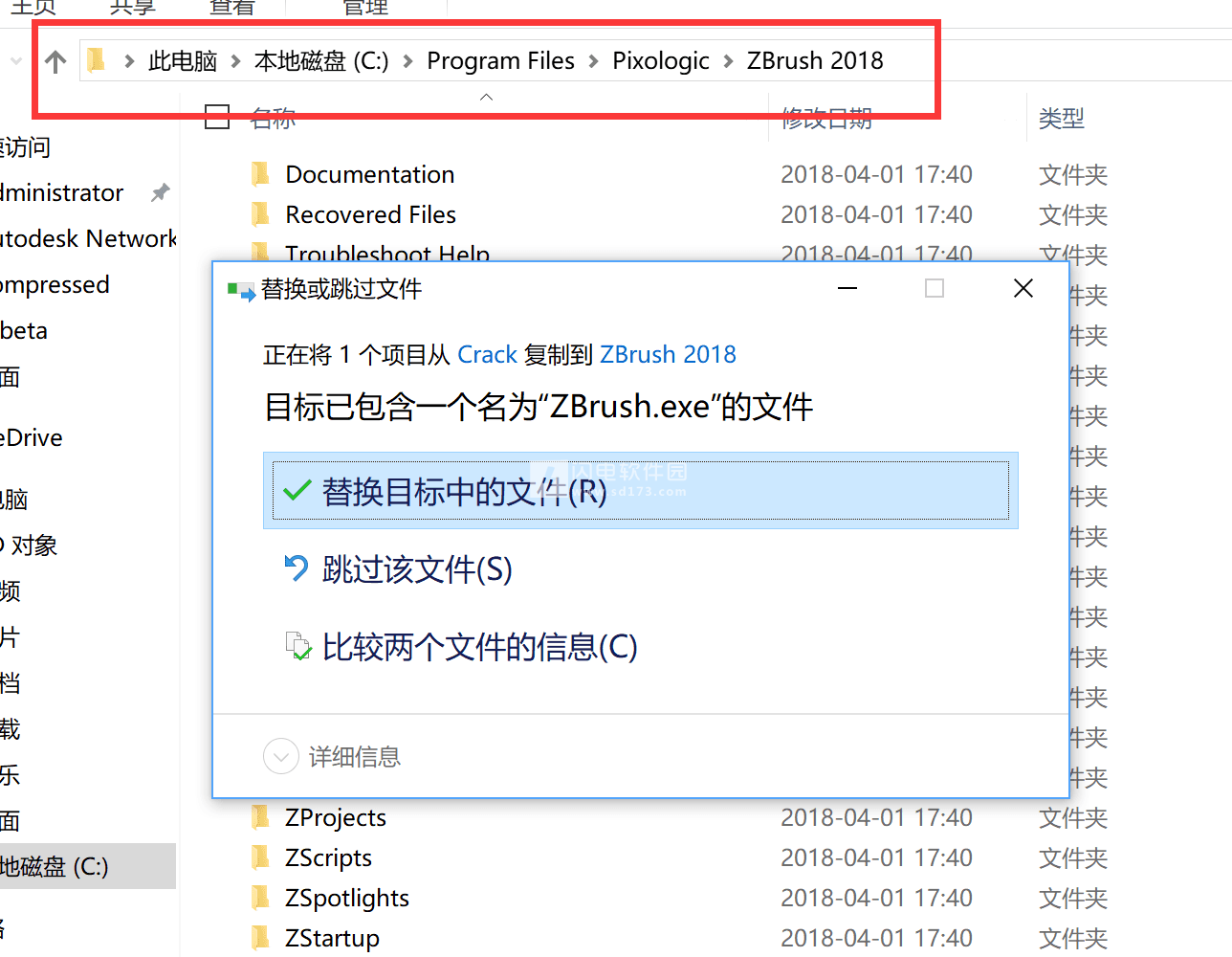Select Administrator in navigation pane
Image resolution: width=1232 pixels, height=957 pixels.
pos(61,192)
